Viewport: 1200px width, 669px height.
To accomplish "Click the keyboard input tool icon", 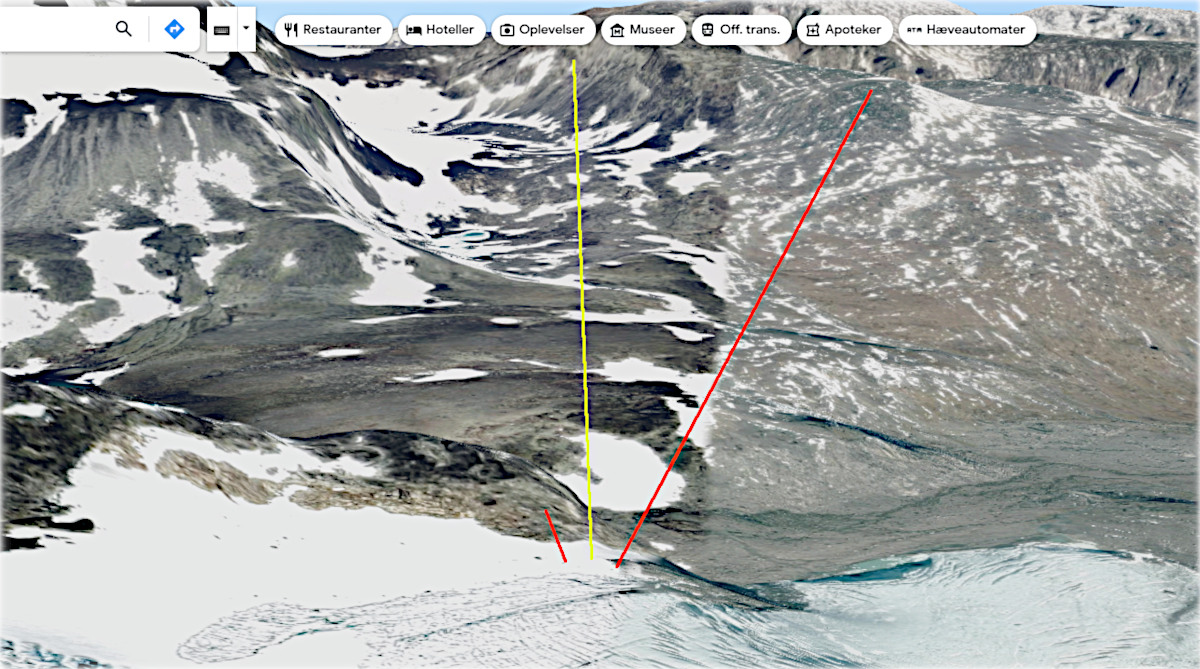I will tap(221, 30).
